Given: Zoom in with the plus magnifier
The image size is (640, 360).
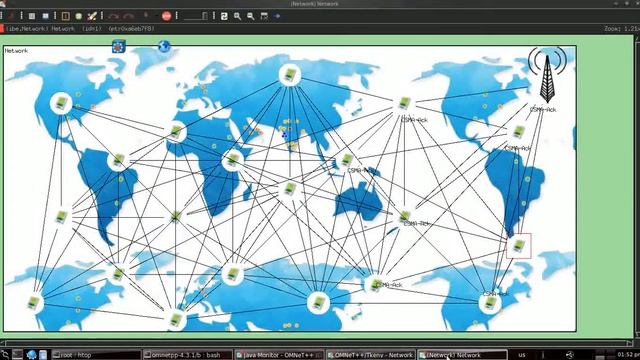Looking at the screenshot, I should click(237, 16).
